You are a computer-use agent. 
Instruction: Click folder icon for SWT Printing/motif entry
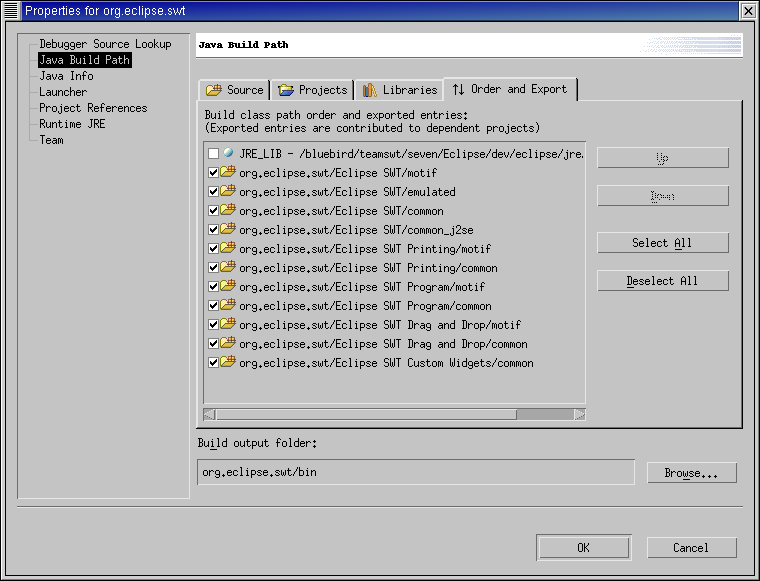pyautogui.click(x=228, y=248)
